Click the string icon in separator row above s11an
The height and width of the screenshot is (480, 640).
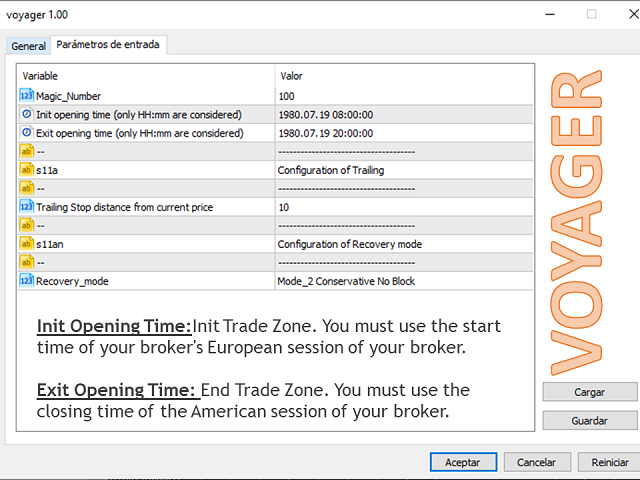tap(27, 225)
